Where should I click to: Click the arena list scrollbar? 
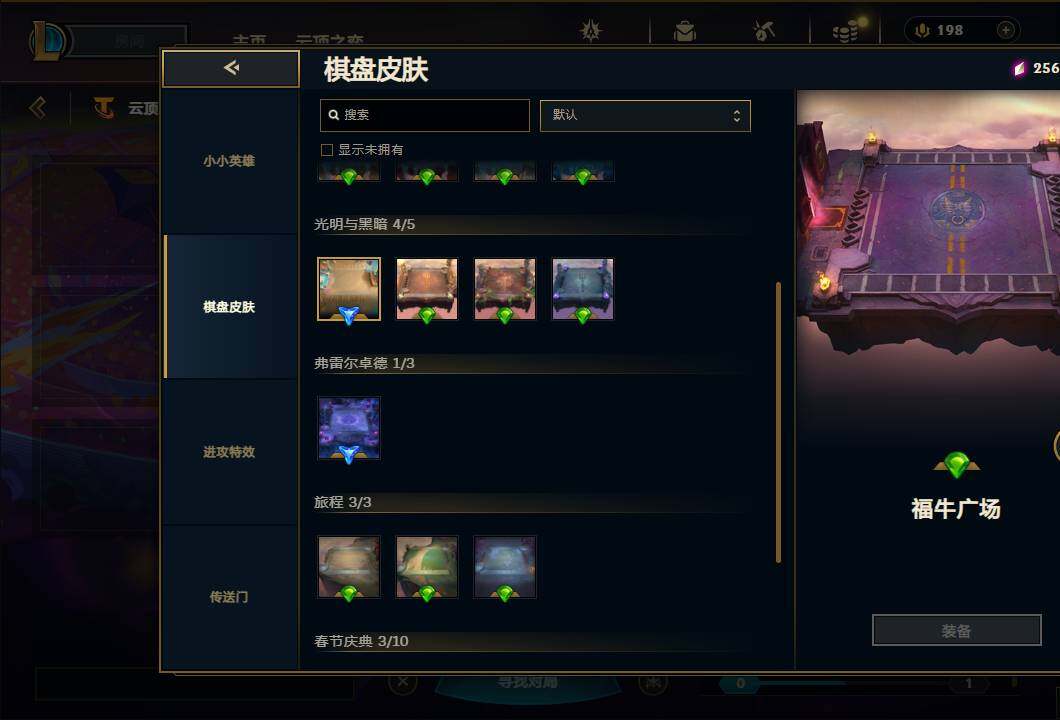778,423
